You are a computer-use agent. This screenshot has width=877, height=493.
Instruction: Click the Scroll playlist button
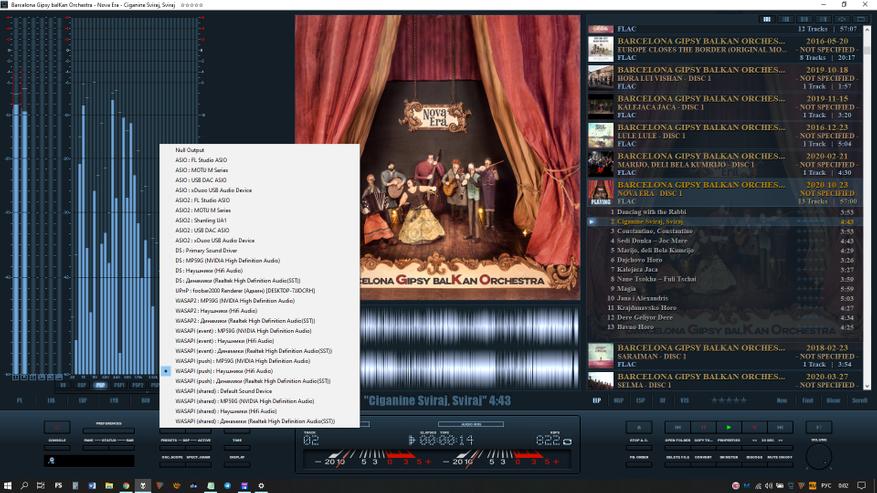click(x=860, y=401)
